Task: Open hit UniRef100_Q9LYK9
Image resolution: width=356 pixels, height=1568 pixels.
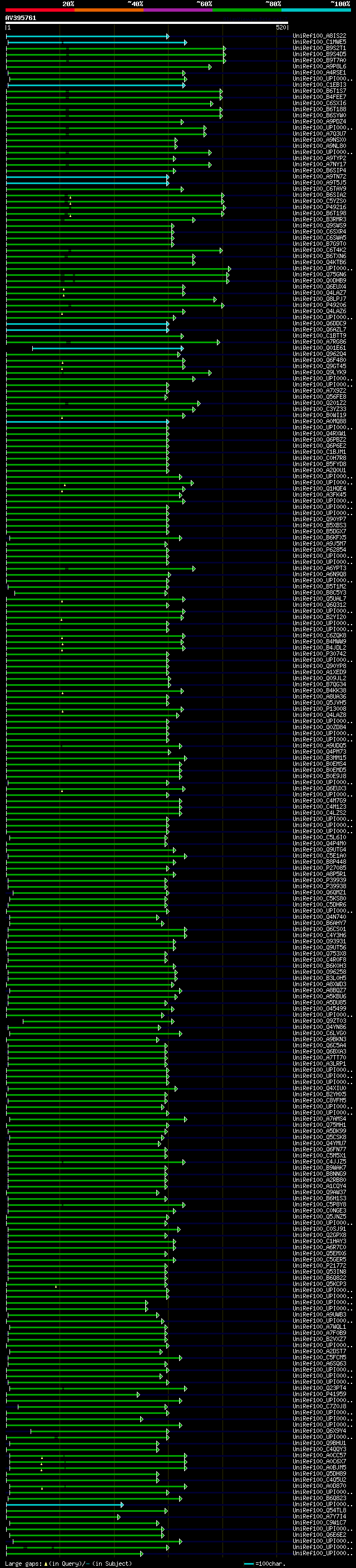Action: point(319,373)
